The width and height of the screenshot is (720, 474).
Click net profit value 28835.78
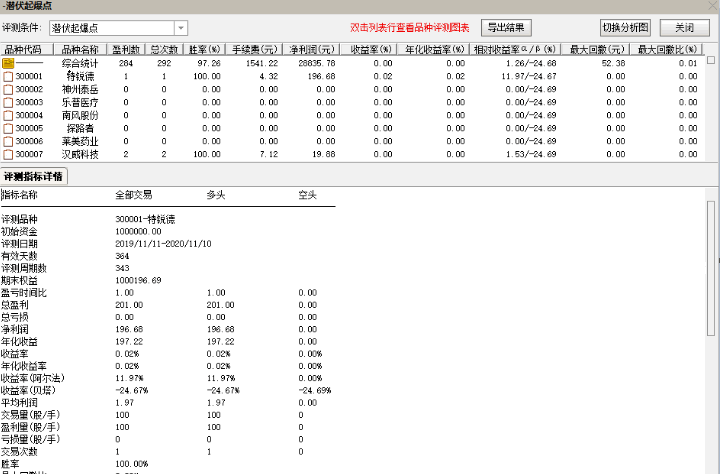pos(316,63)
